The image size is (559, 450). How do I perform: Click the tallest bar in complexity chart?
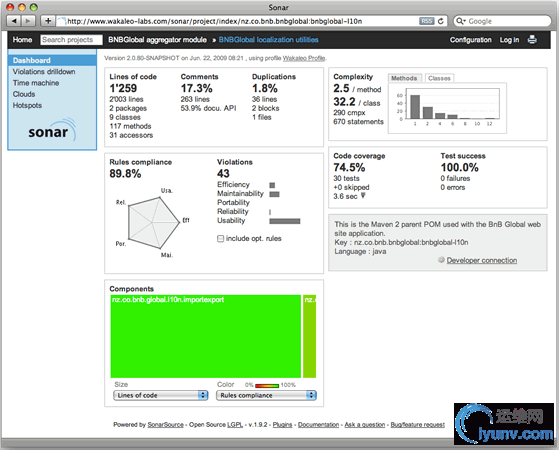(415, 107)
